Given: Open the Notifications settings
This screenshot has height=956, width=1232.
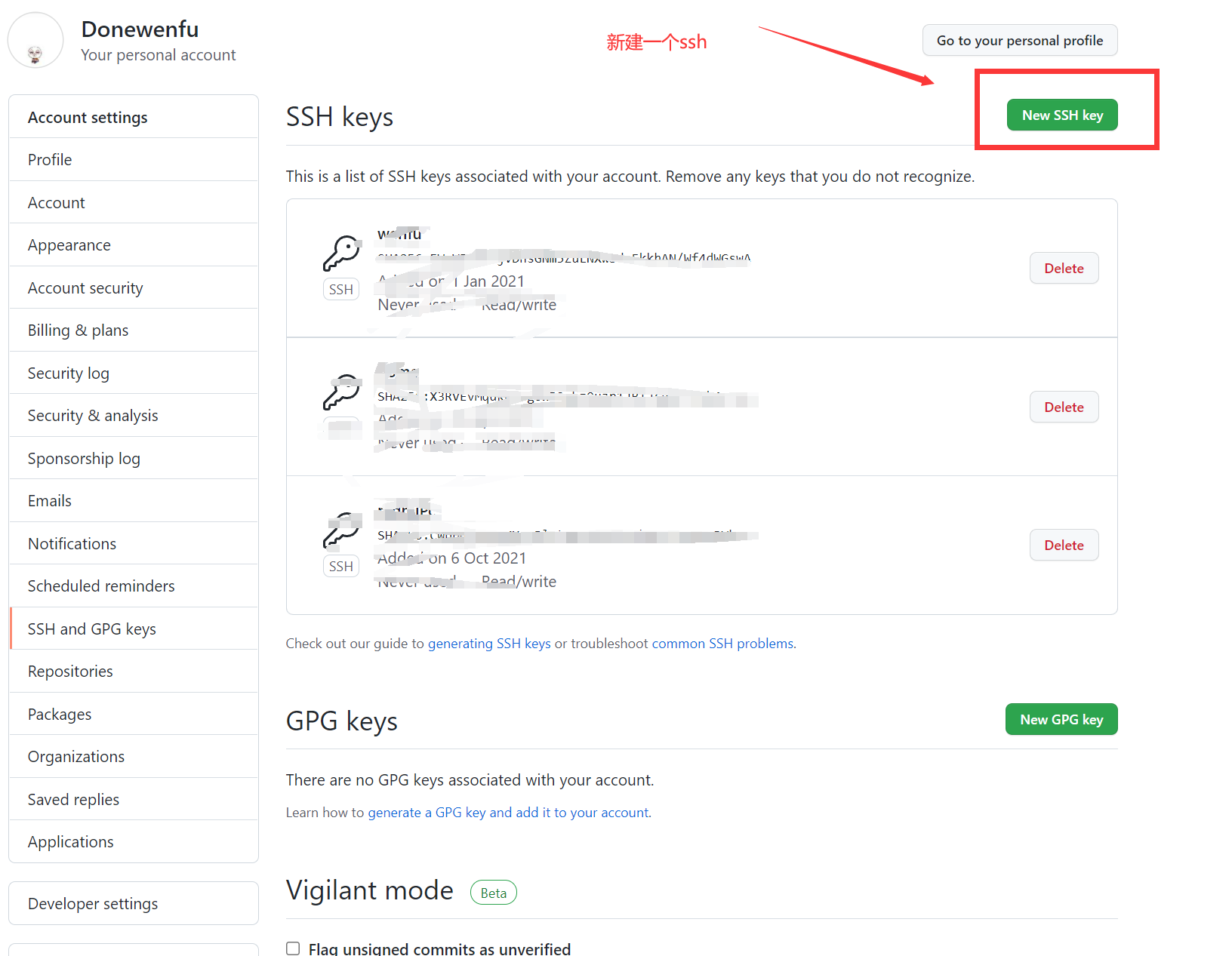Looking at the screenshot, I should (x=72, y=543).
